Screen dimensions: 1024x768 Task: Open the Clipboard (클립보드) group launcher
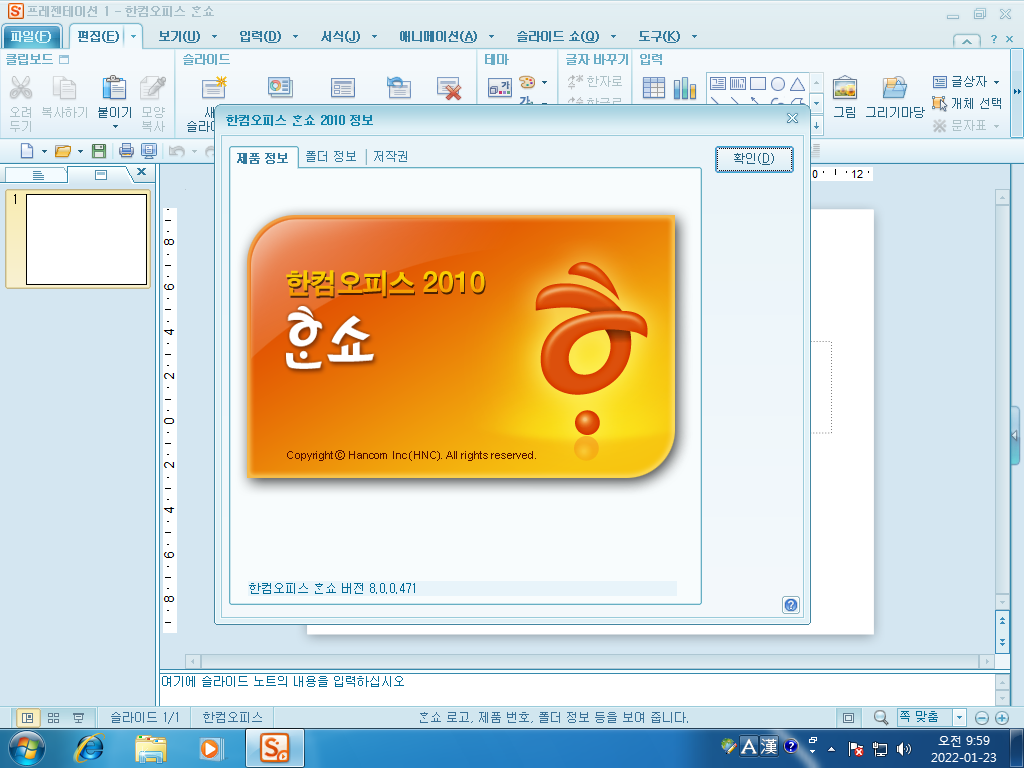[63, 59]
